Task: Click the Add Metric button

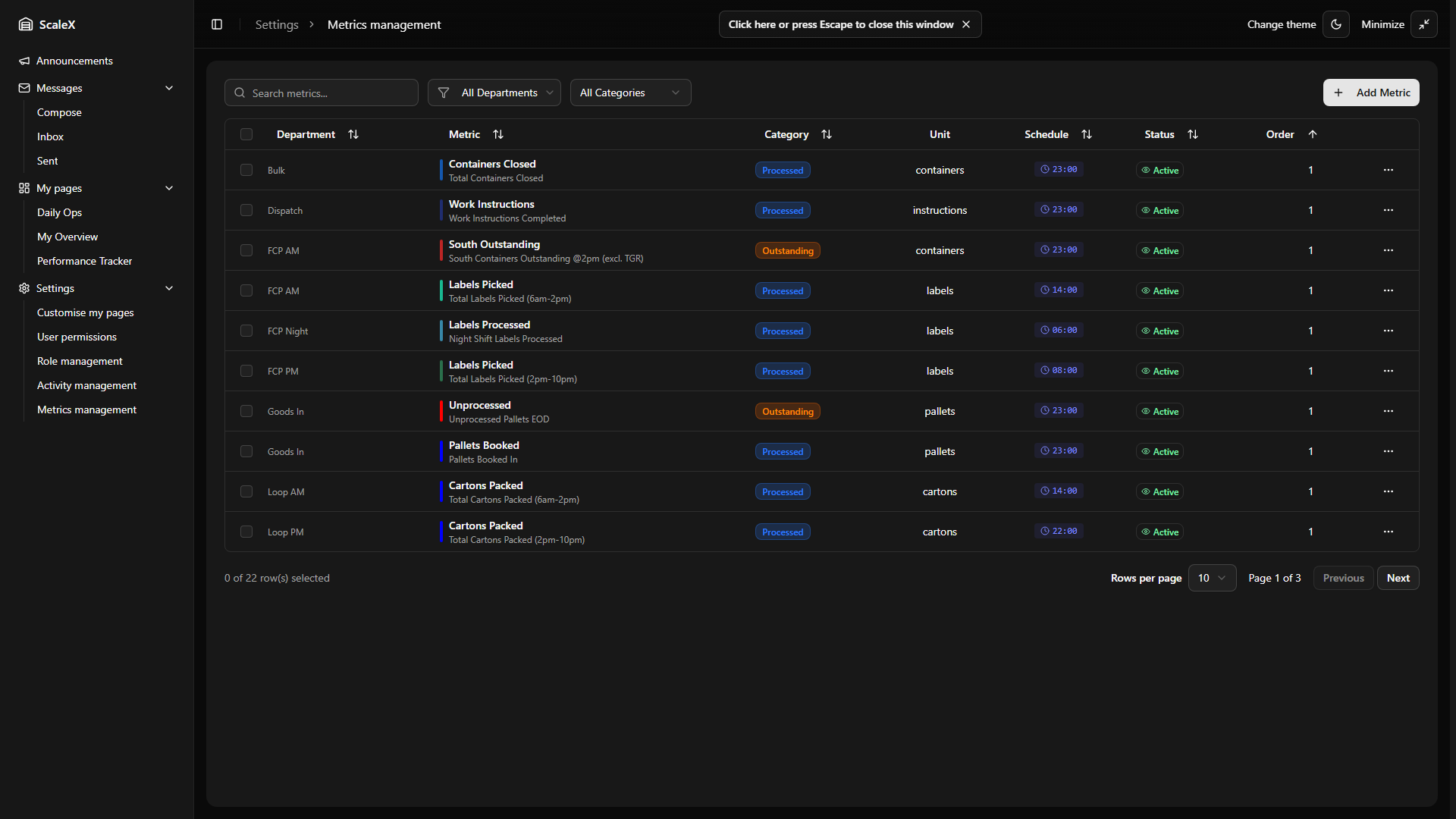Action: 1371,93
